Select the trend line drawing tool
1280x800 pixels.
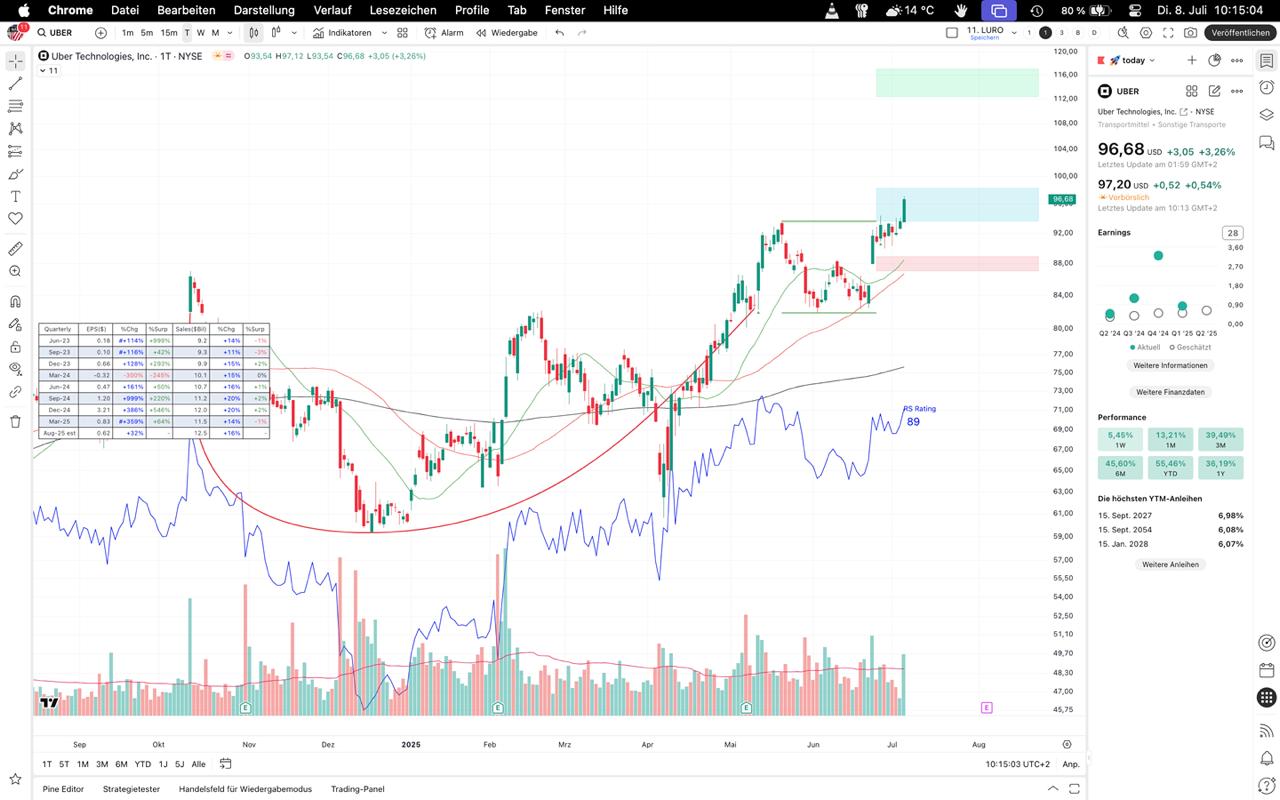(x=15, y=84)
